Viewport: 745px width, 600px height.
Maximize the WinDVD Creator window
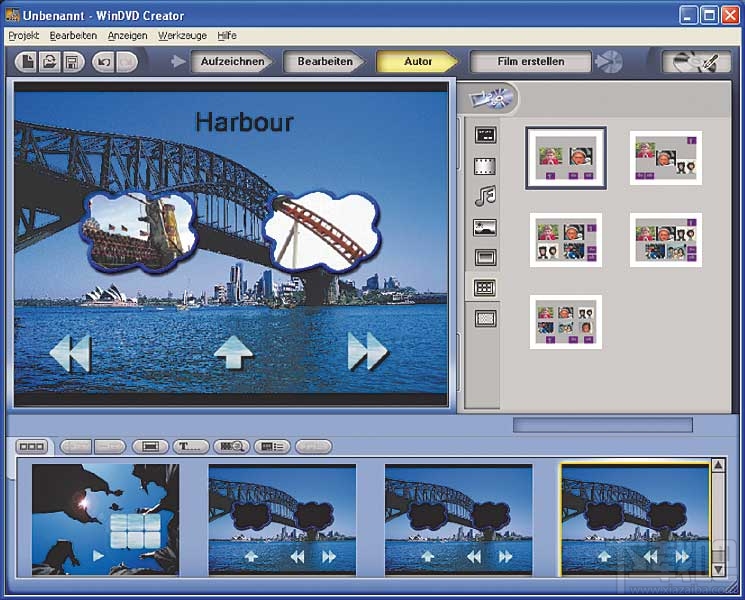(709, 16)
